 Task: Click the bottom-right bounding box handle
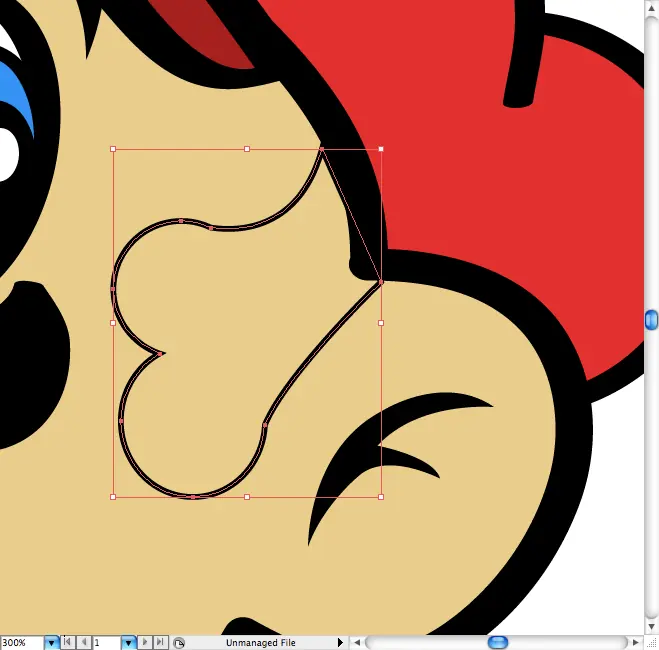point(381,497)
